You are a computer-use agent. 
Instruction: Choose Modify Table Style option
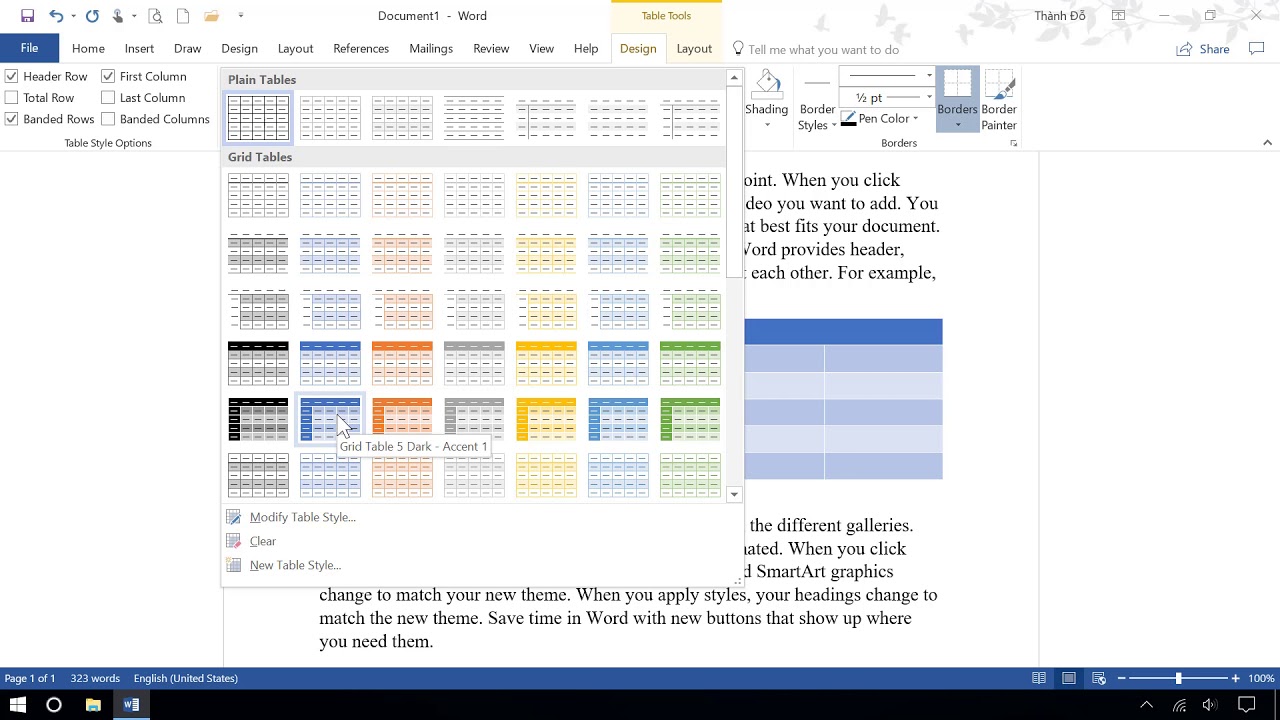click(x=302, y=517)
